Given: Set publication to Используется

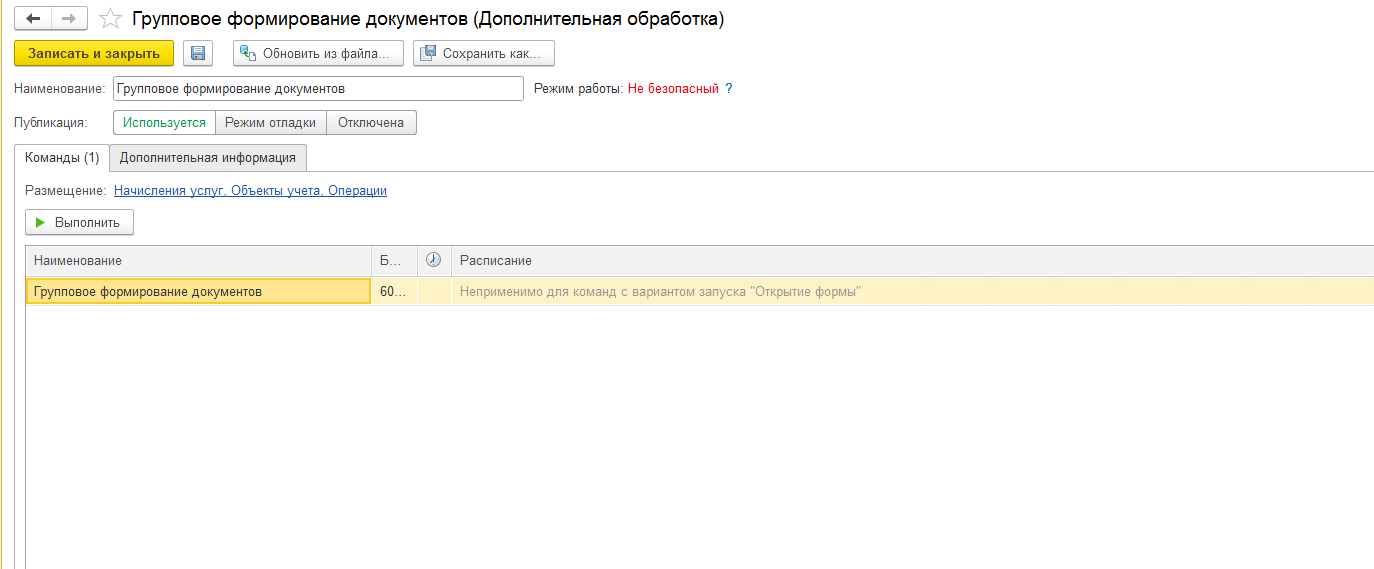Looking at the screenshot, I should click(165, 123).
